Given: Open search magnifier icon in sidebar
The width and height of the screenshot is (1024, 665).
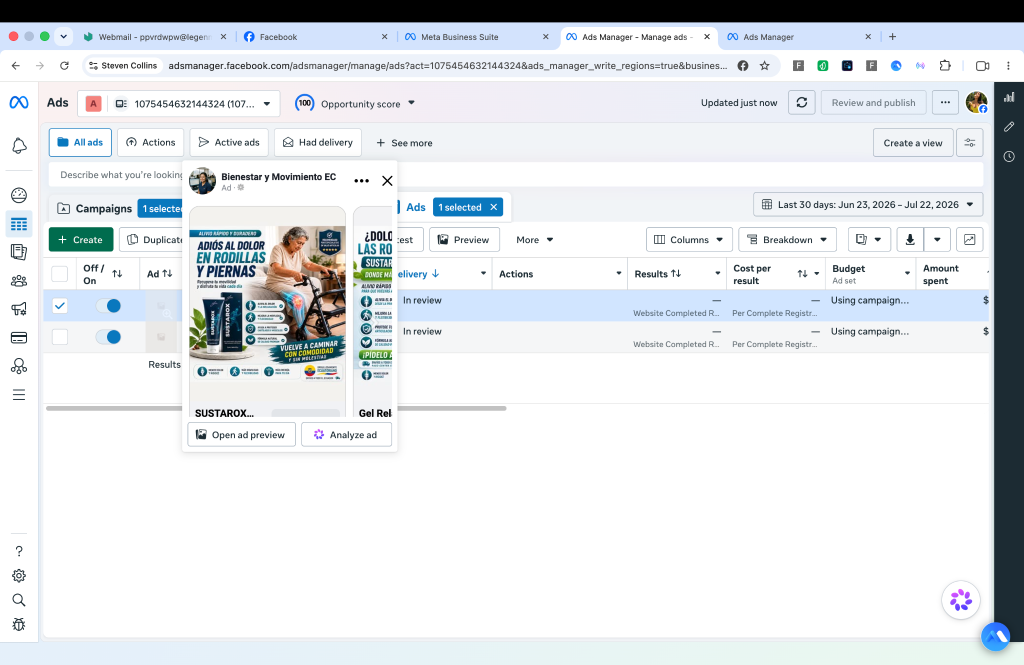Looking at the screenshot, I should point(19,600).
